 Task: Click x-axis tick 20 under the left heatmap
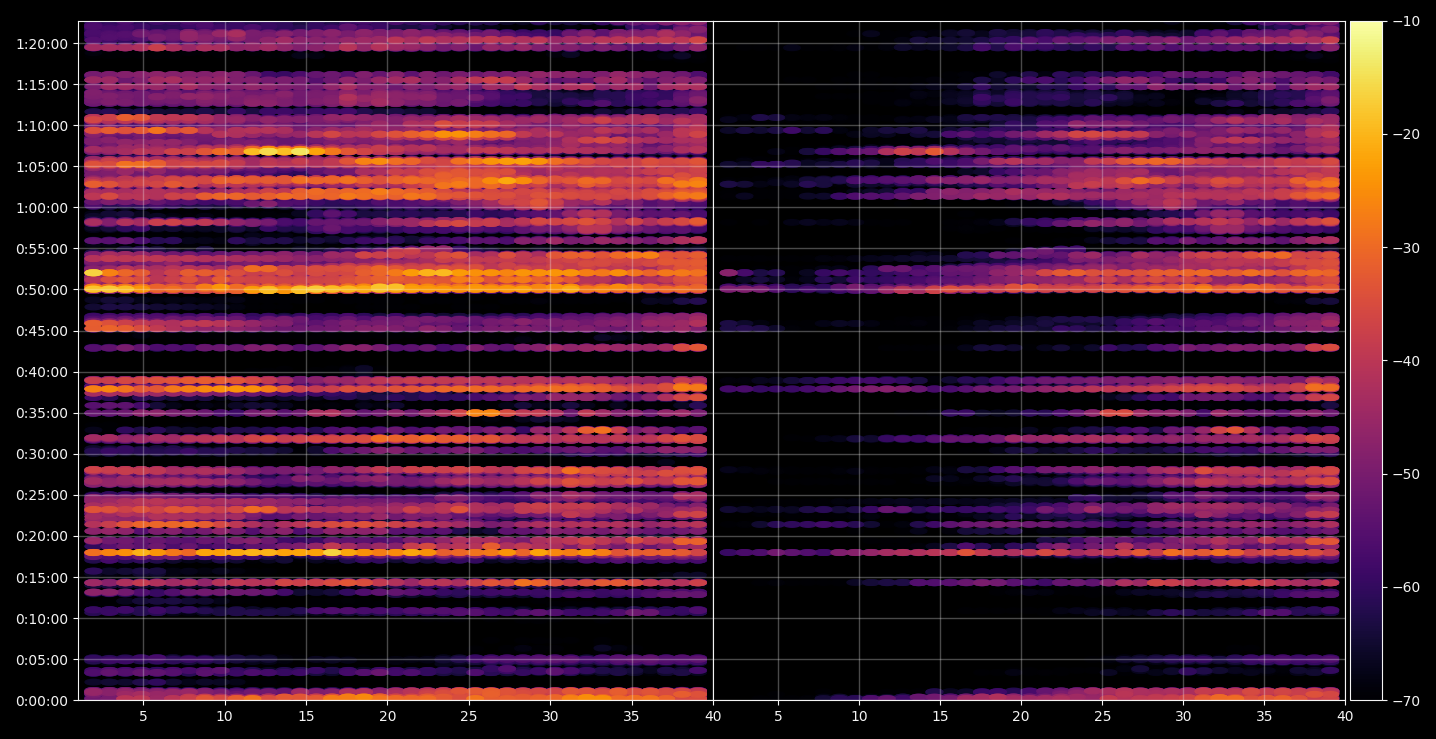[387, 716]
